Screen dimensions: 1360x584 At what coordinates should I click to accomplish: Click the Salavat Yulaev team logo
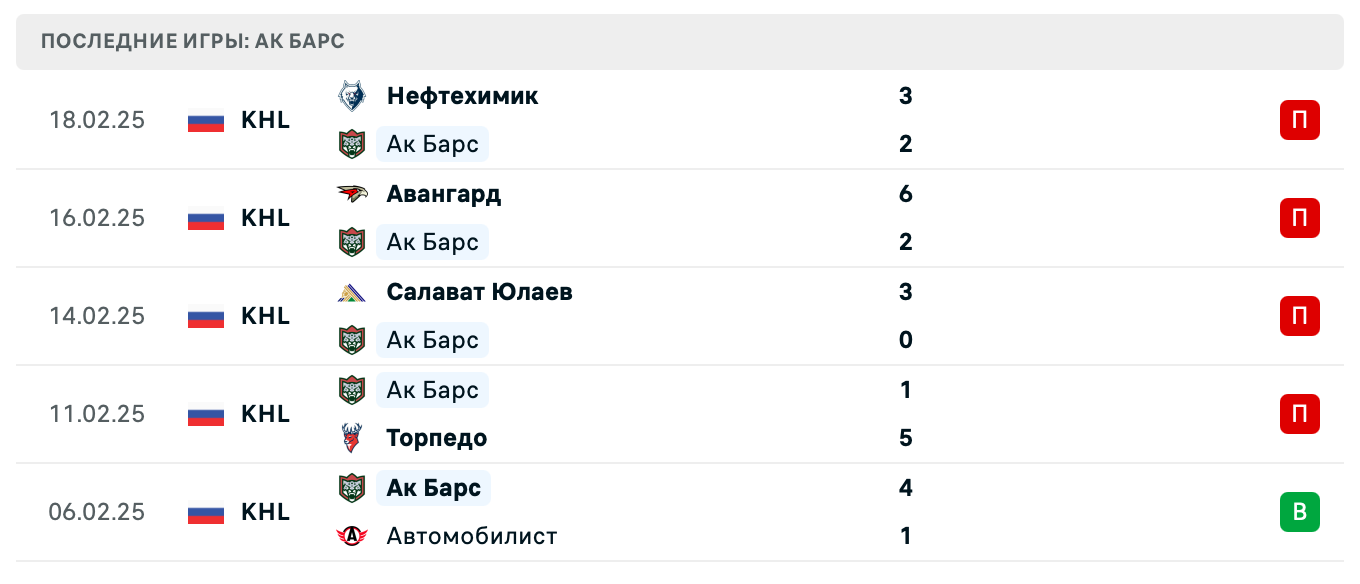[351, 292]
